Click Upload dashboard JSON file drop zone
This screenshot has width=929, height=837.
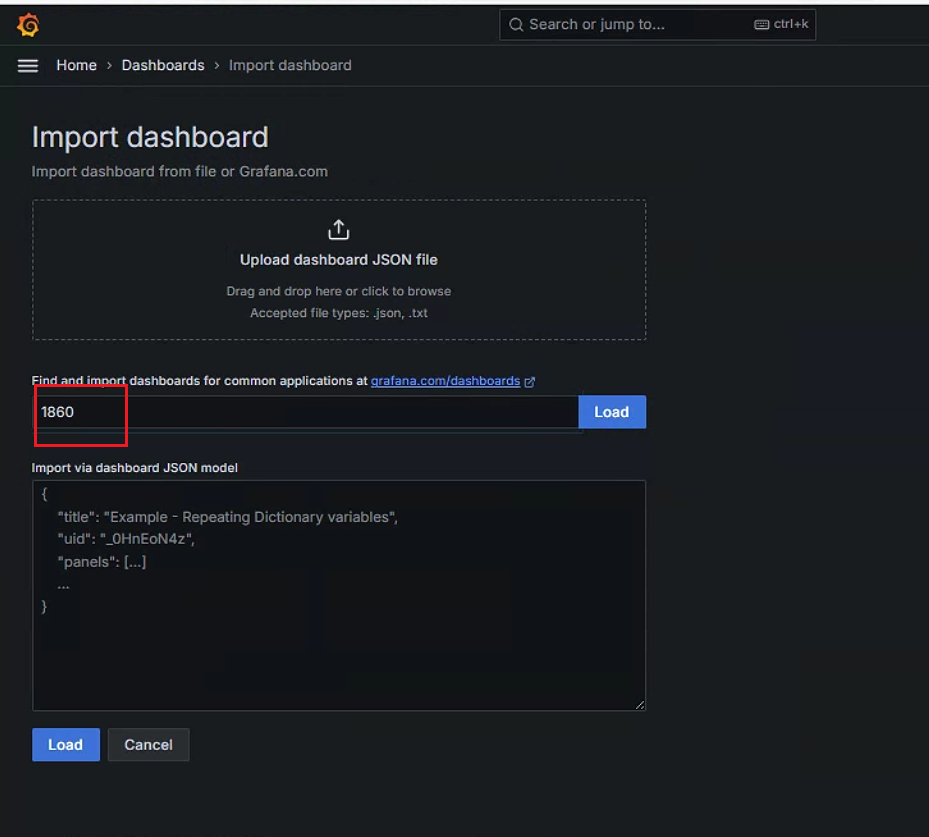339,270
